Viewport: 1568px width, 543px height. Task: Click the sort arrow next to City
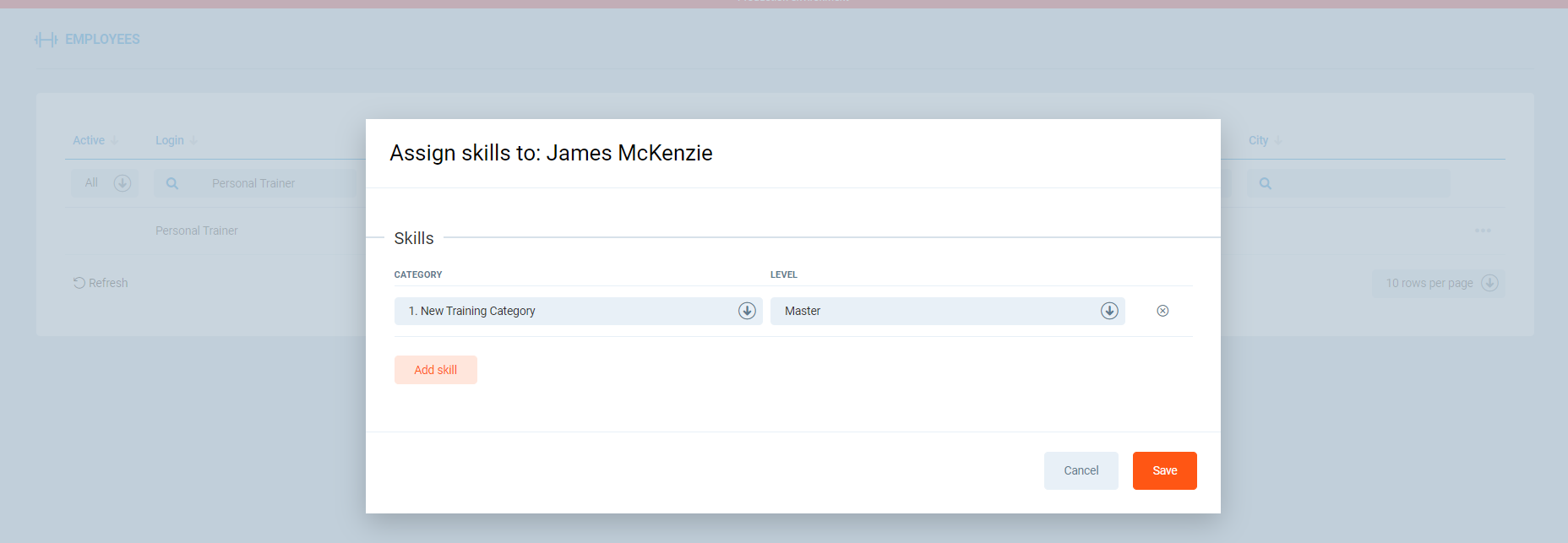(x=1278, y=141)
